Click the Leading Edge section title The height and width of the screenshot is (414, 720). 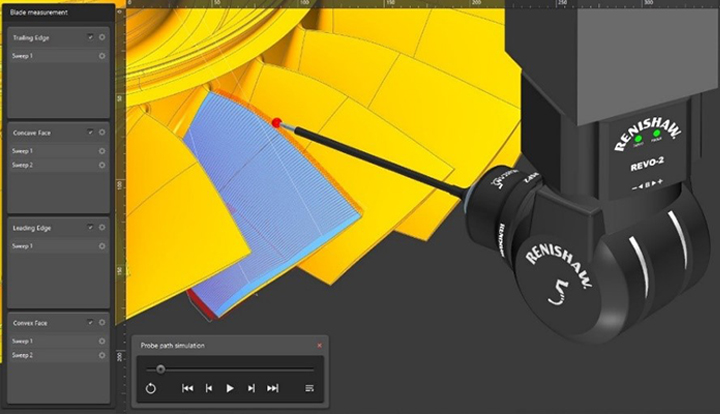pos(32,228)
